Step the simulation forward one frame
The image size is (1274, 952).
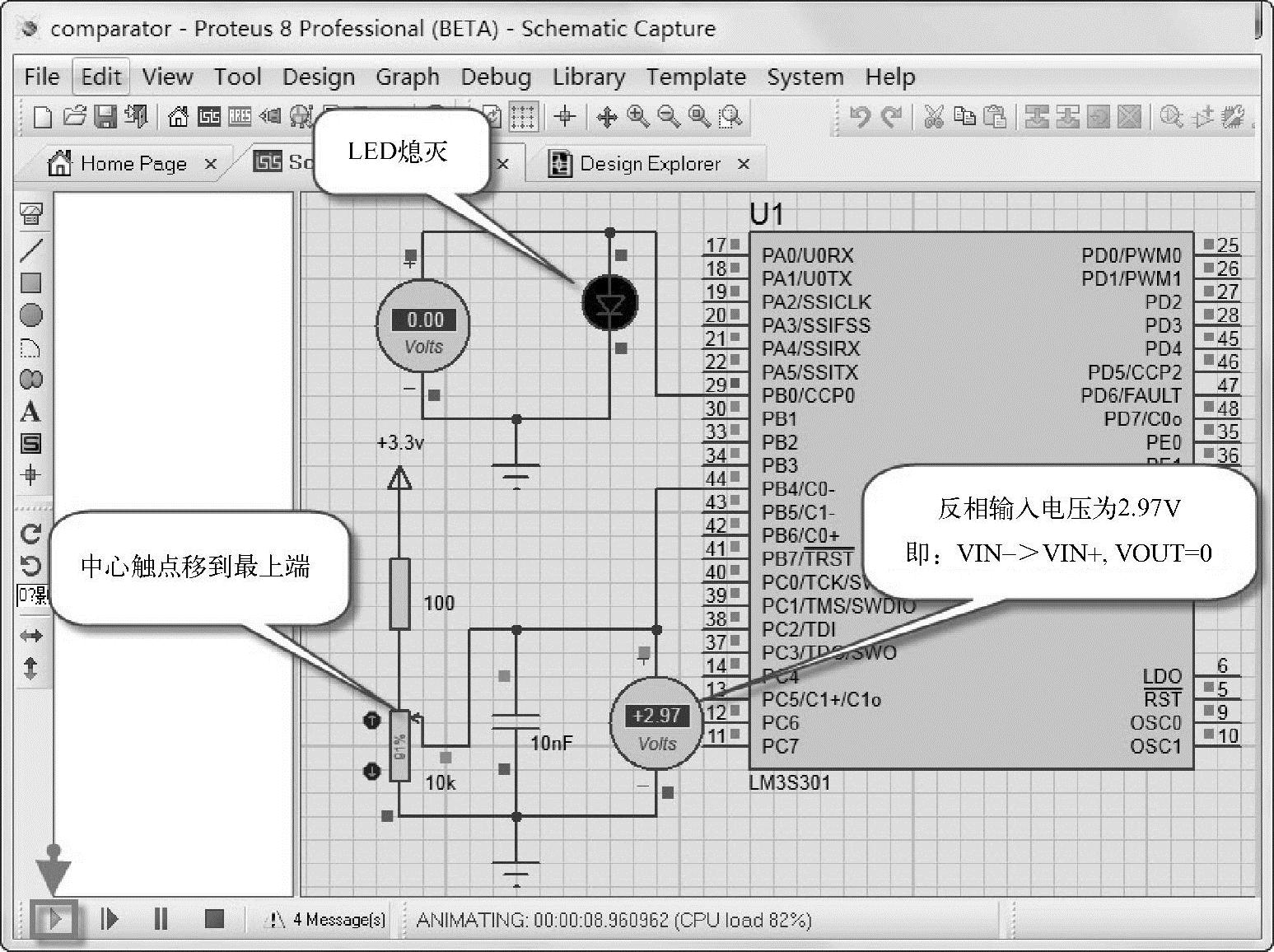(110, 918)
